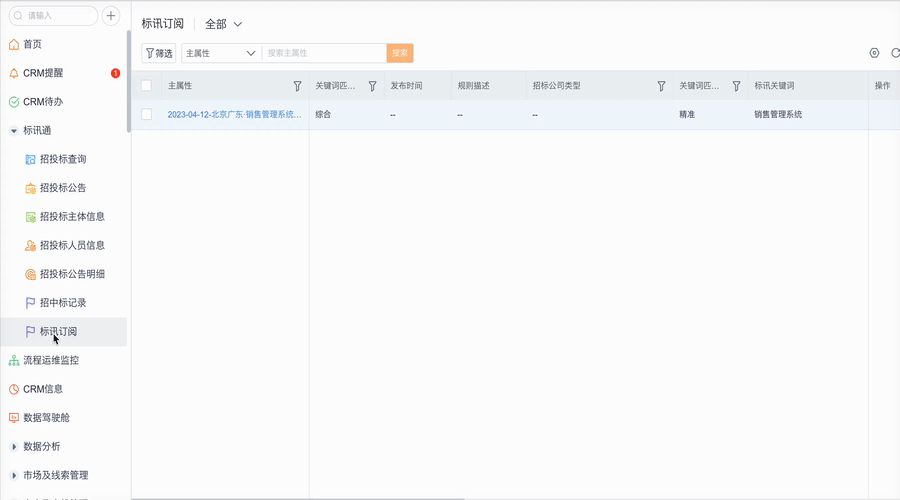Click the horizontal scrollbar at table bottom
900x500 pixels.
point(297,498)
